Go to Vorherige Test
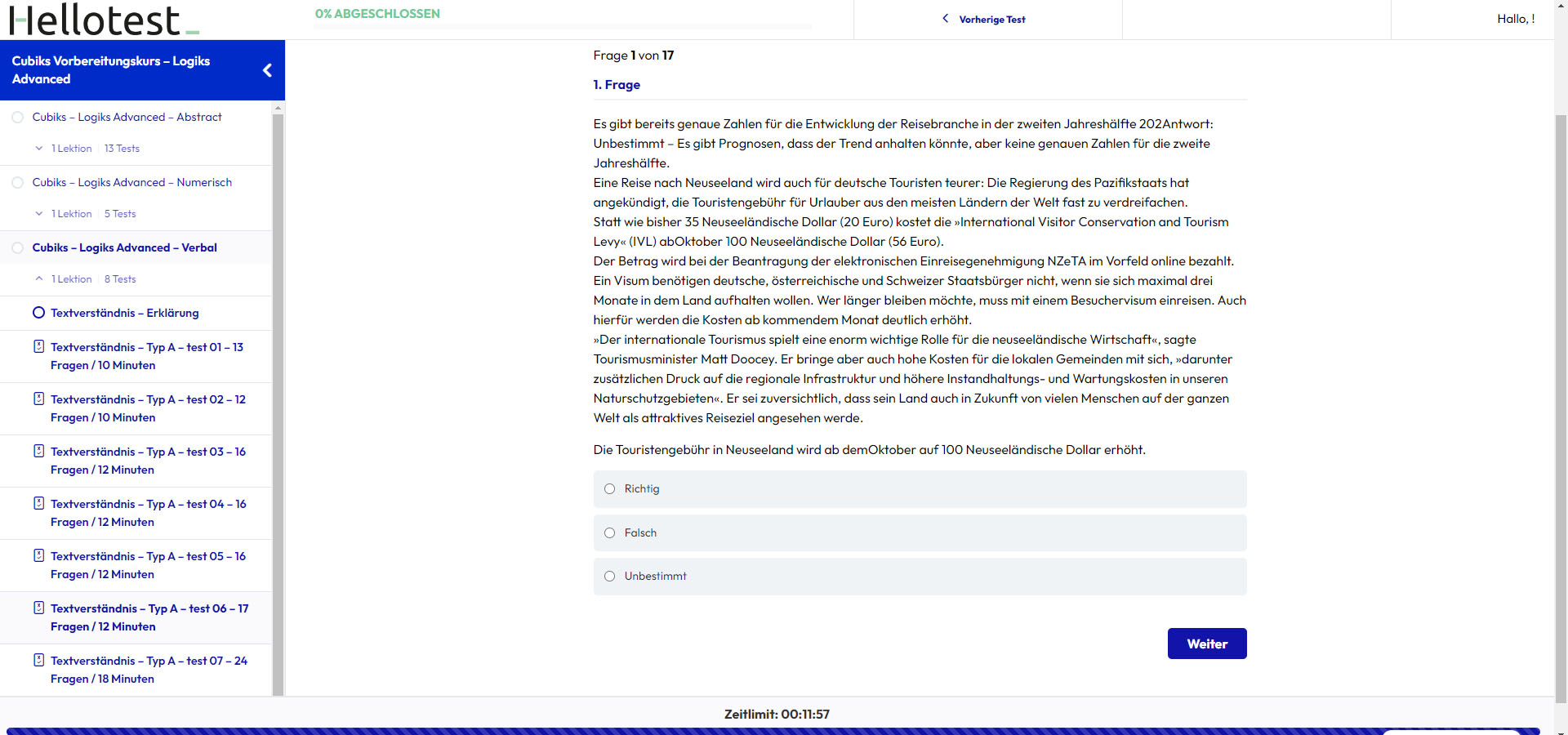The image size is (1568, 735). pyautogui.click(x=991, y=20)
